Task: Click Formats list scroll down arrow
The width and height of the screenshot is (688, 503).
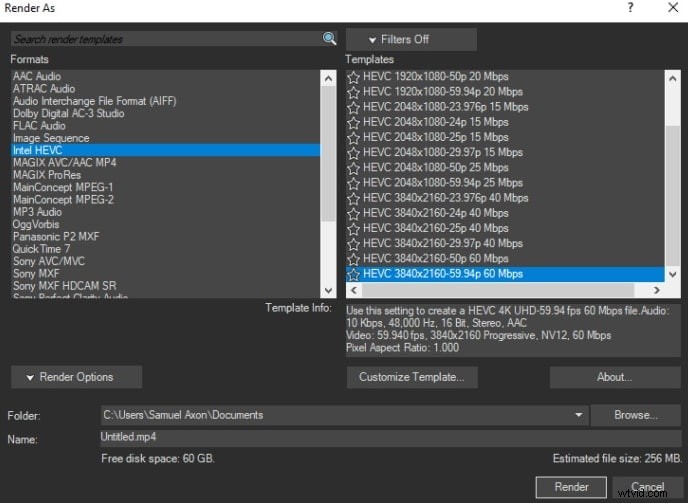Action: [328, 290]
